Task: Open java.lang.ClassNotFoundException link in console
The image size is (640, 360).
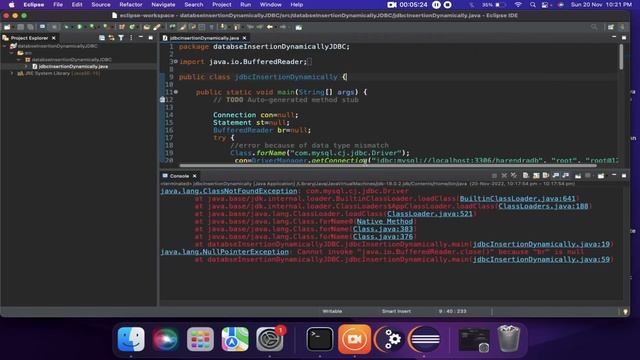Action: (x=229, y=191)
